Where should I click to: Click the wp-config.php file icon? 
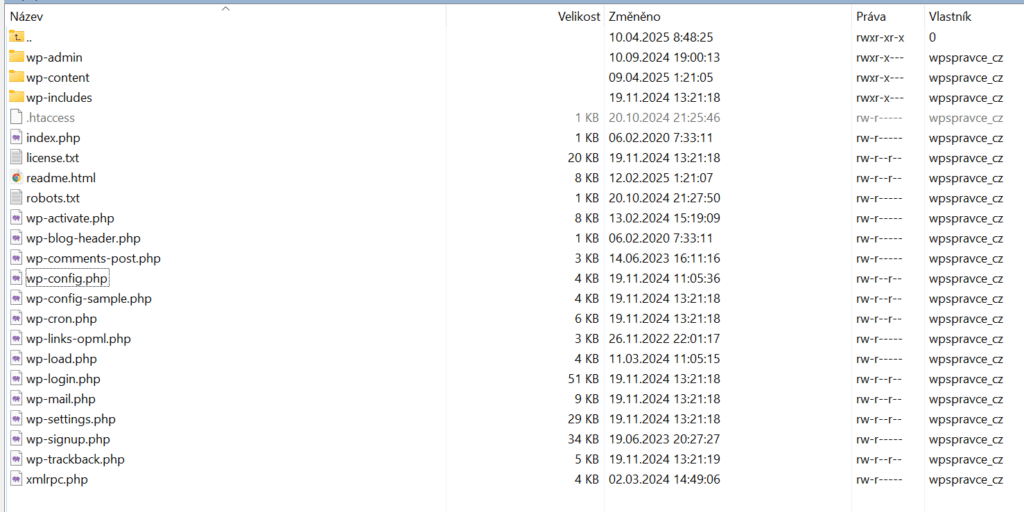click(16, 278)
